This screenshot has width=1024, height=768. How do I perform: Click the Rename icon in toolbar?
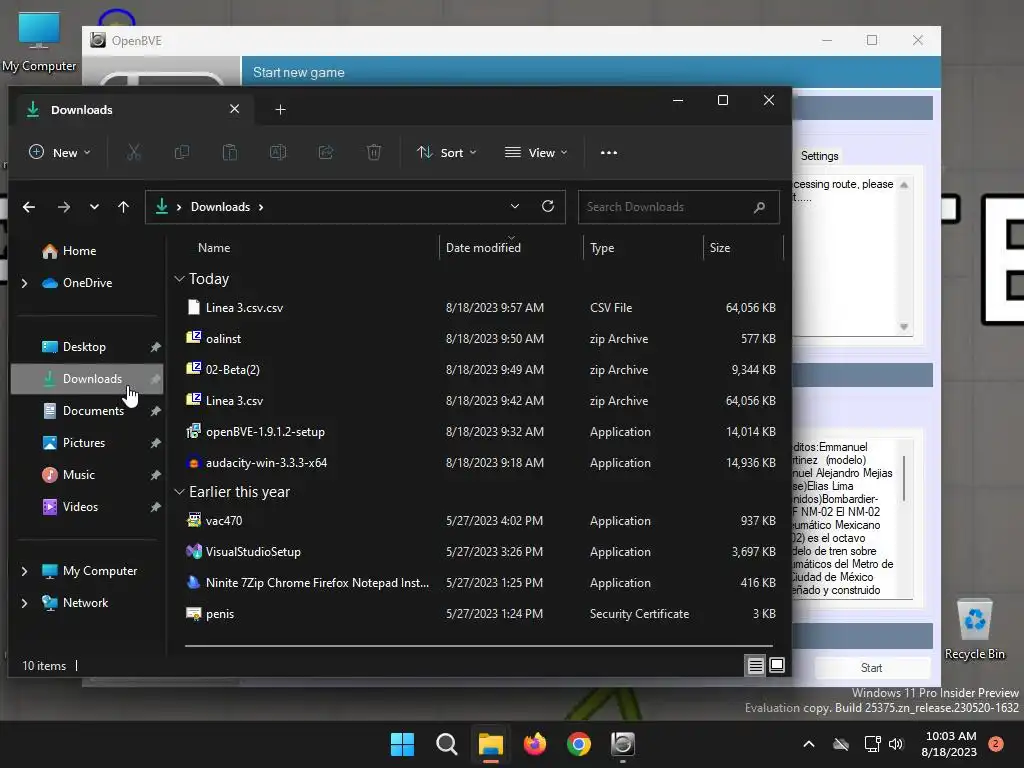tap(278, 153)
